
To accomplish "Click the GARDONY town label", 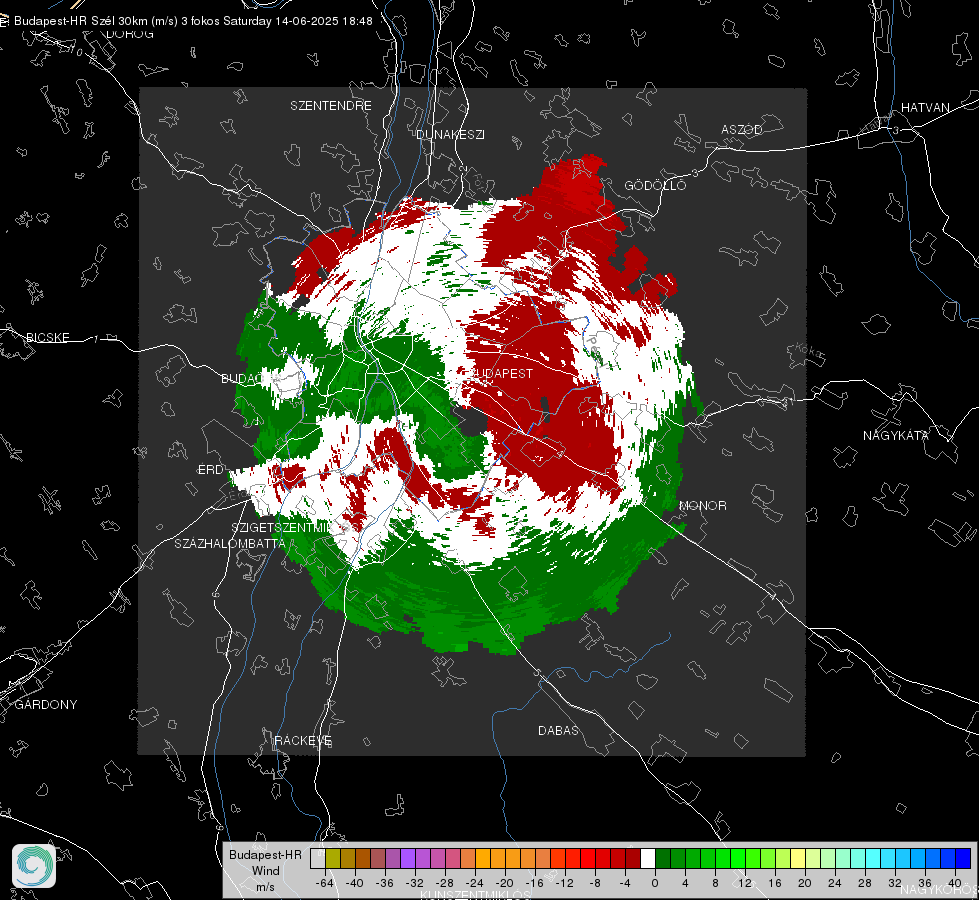I will click(x=46, y=705).
